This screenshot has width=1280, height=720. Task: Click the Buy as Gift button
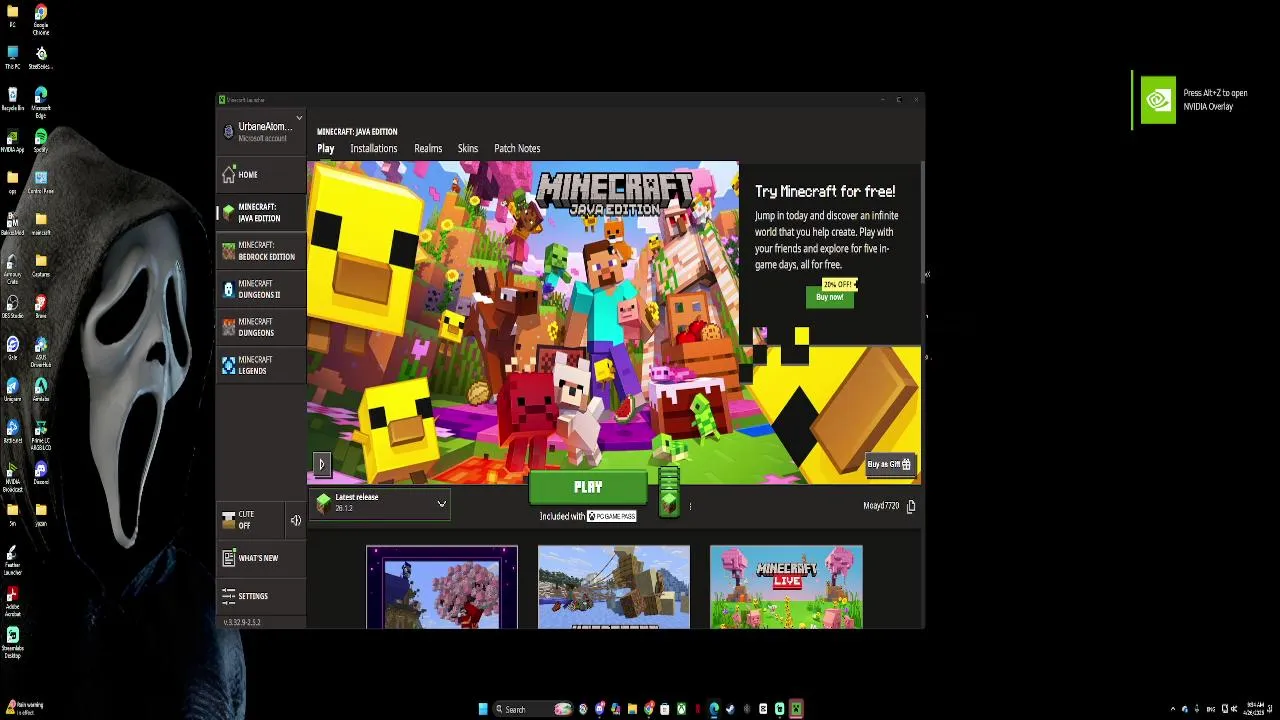[x=889, y=464]
